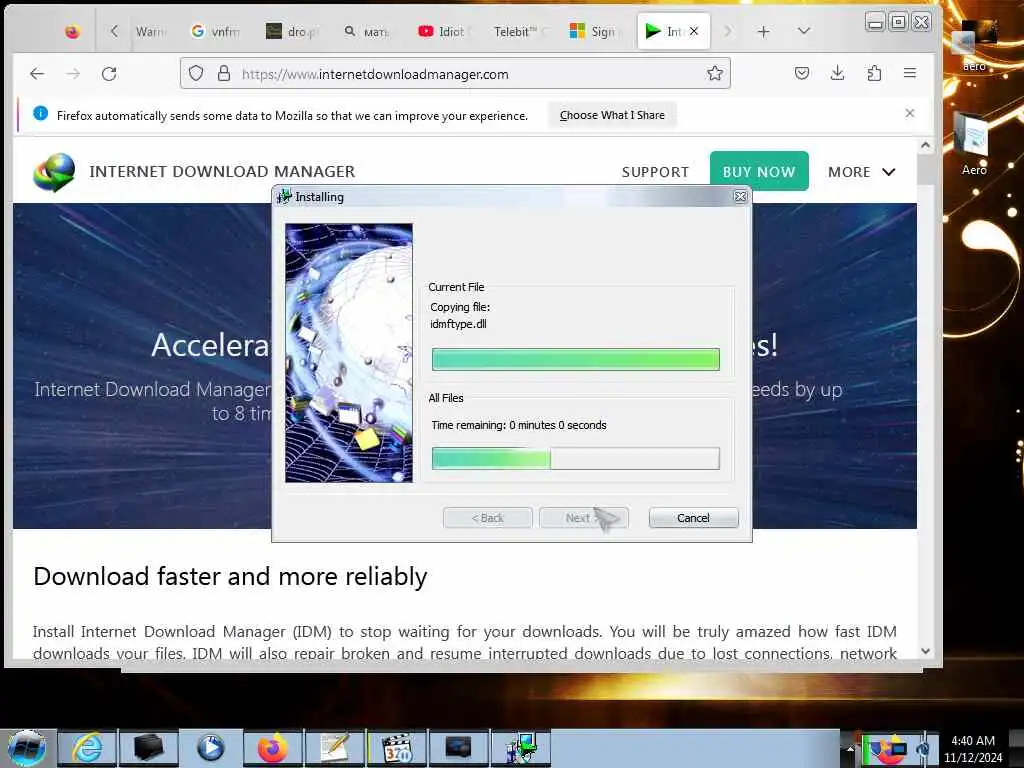Open Media Player Classic taskbar icon

tap(397, 748)
